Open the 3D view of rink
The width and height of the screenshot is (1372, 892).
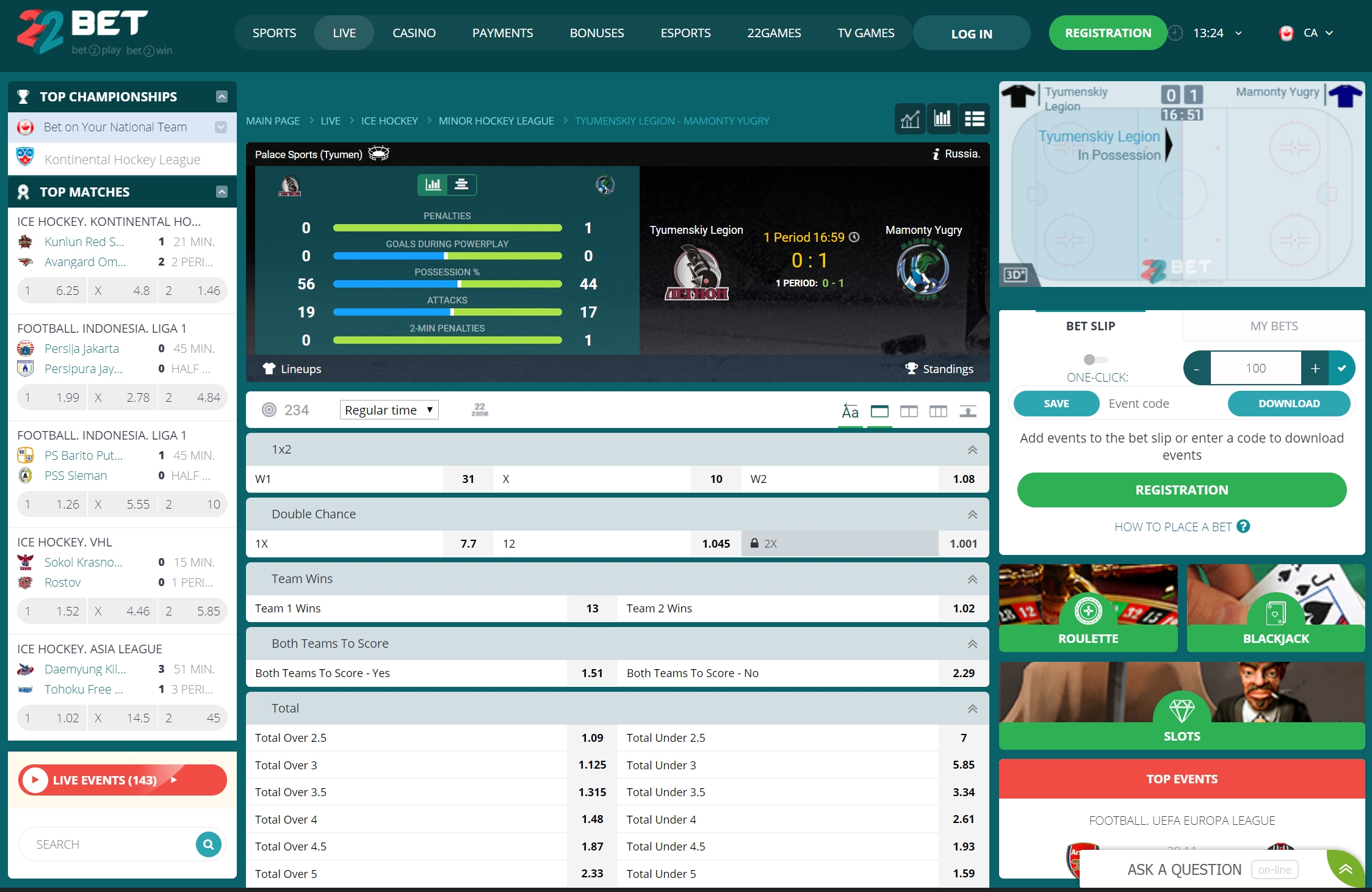click(1016, 275)
